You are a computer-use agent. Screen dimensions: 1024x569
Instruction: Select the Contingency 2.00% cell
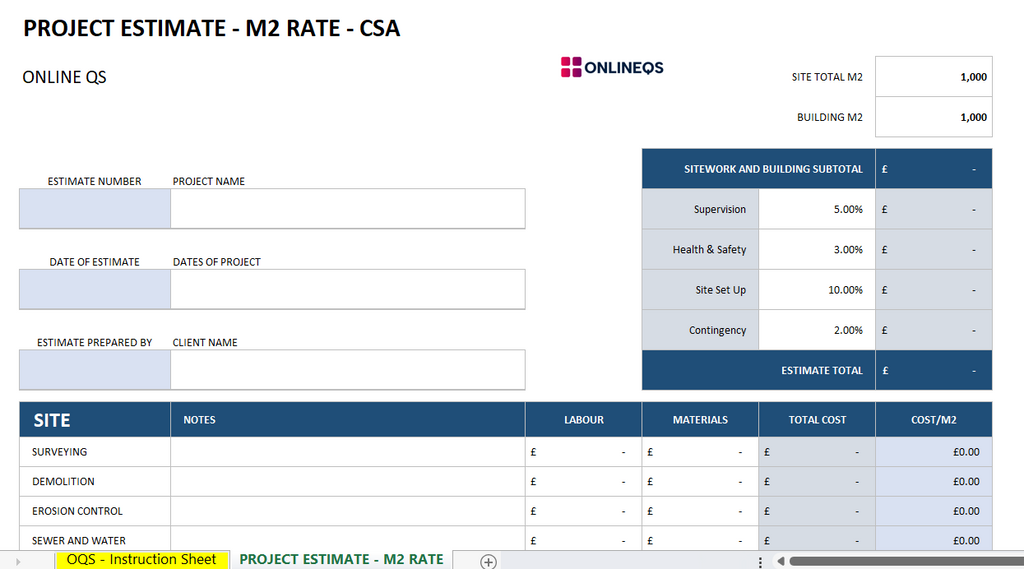(817, 331)
